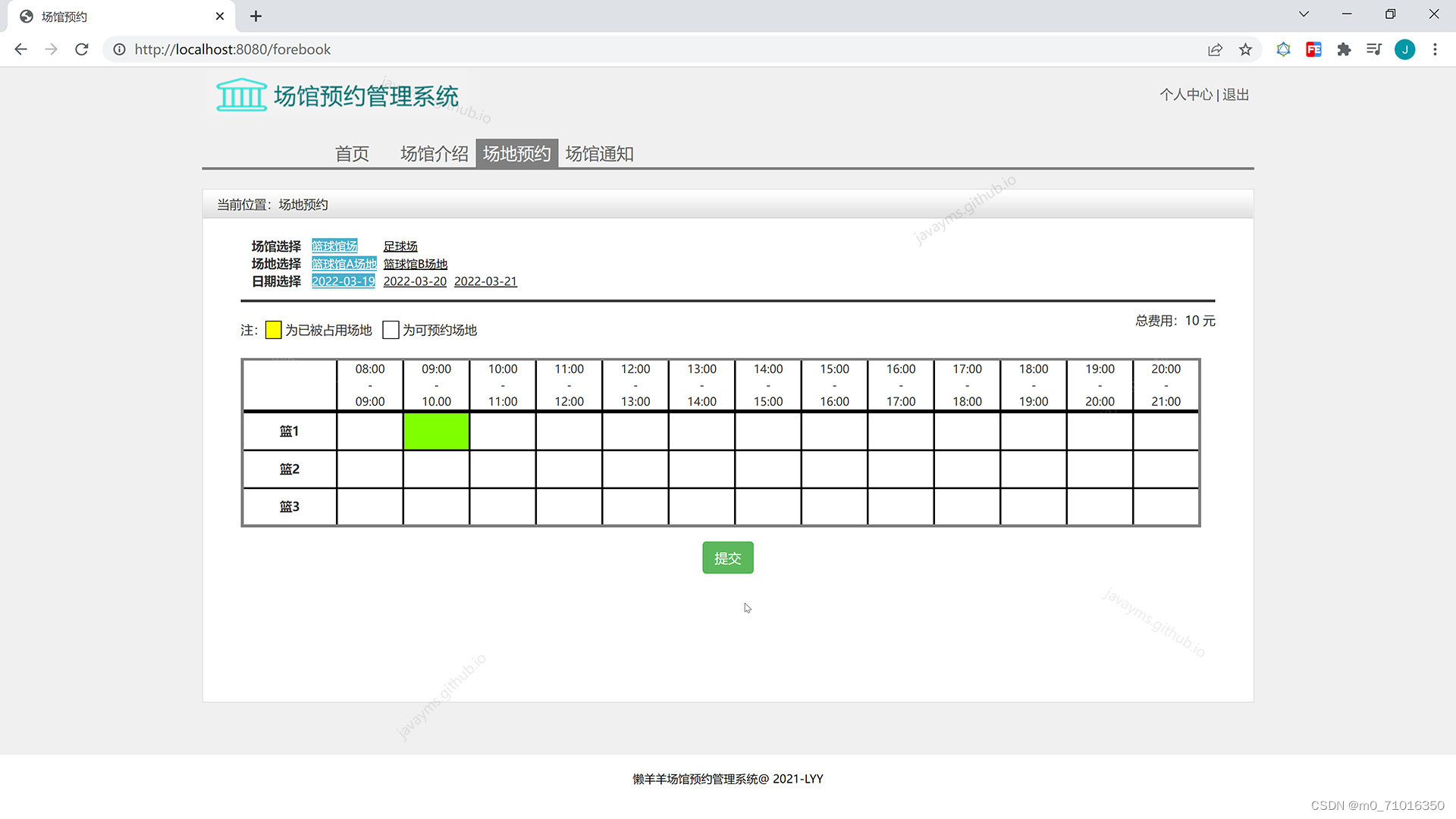The image size is (1456, 819).
Task: Open the 场馆介绍 nav tab
Action: [x=434, y=153]
